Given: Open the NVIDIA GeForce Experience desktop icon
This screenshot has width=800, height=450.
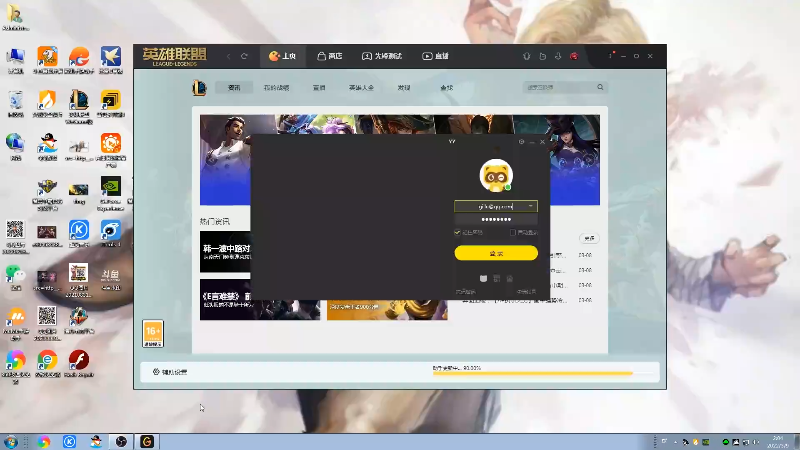Looking at the screenshot, I should (110, 193).
